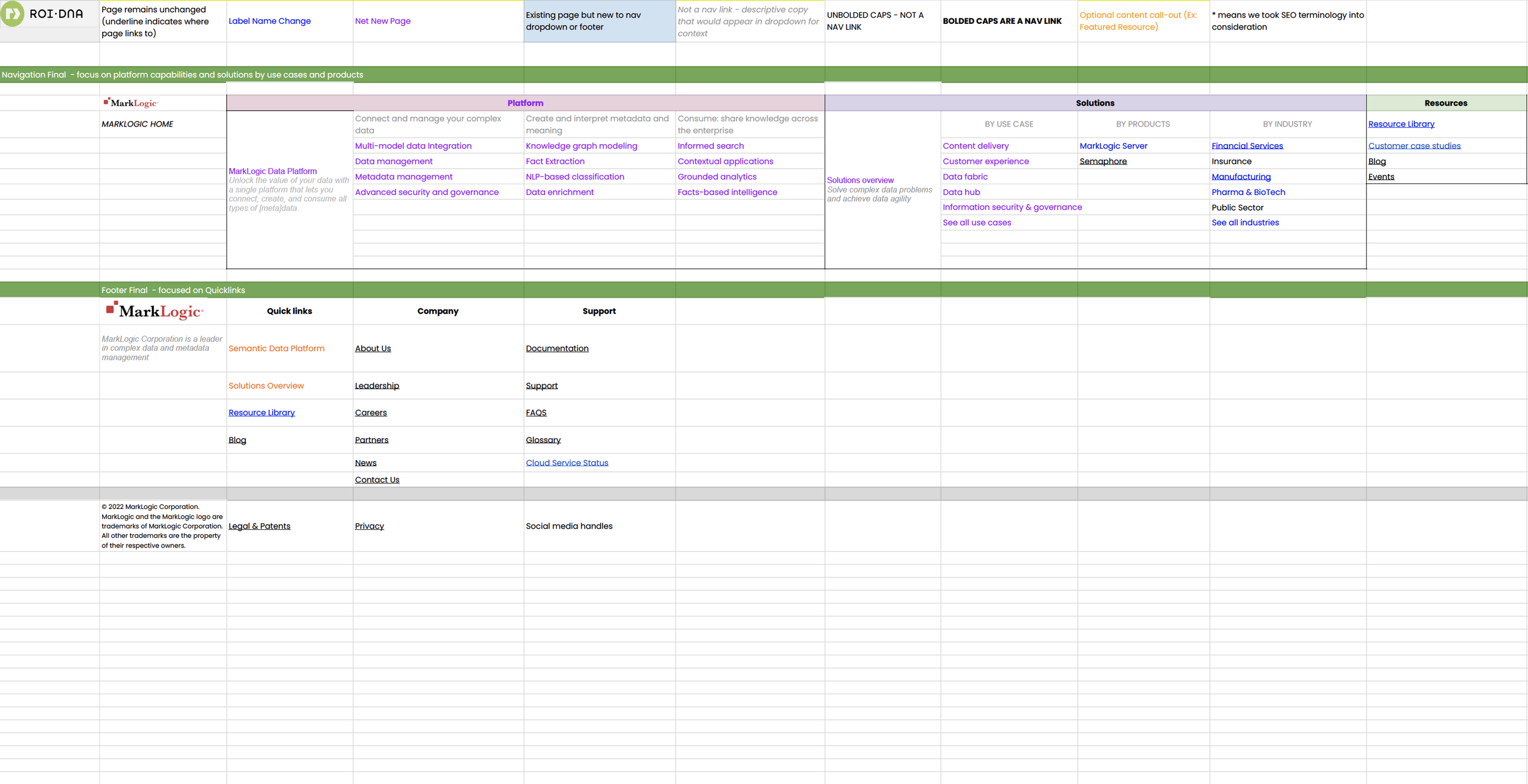
Task: Select the green Resources header cell
Action: [1445, 103]
